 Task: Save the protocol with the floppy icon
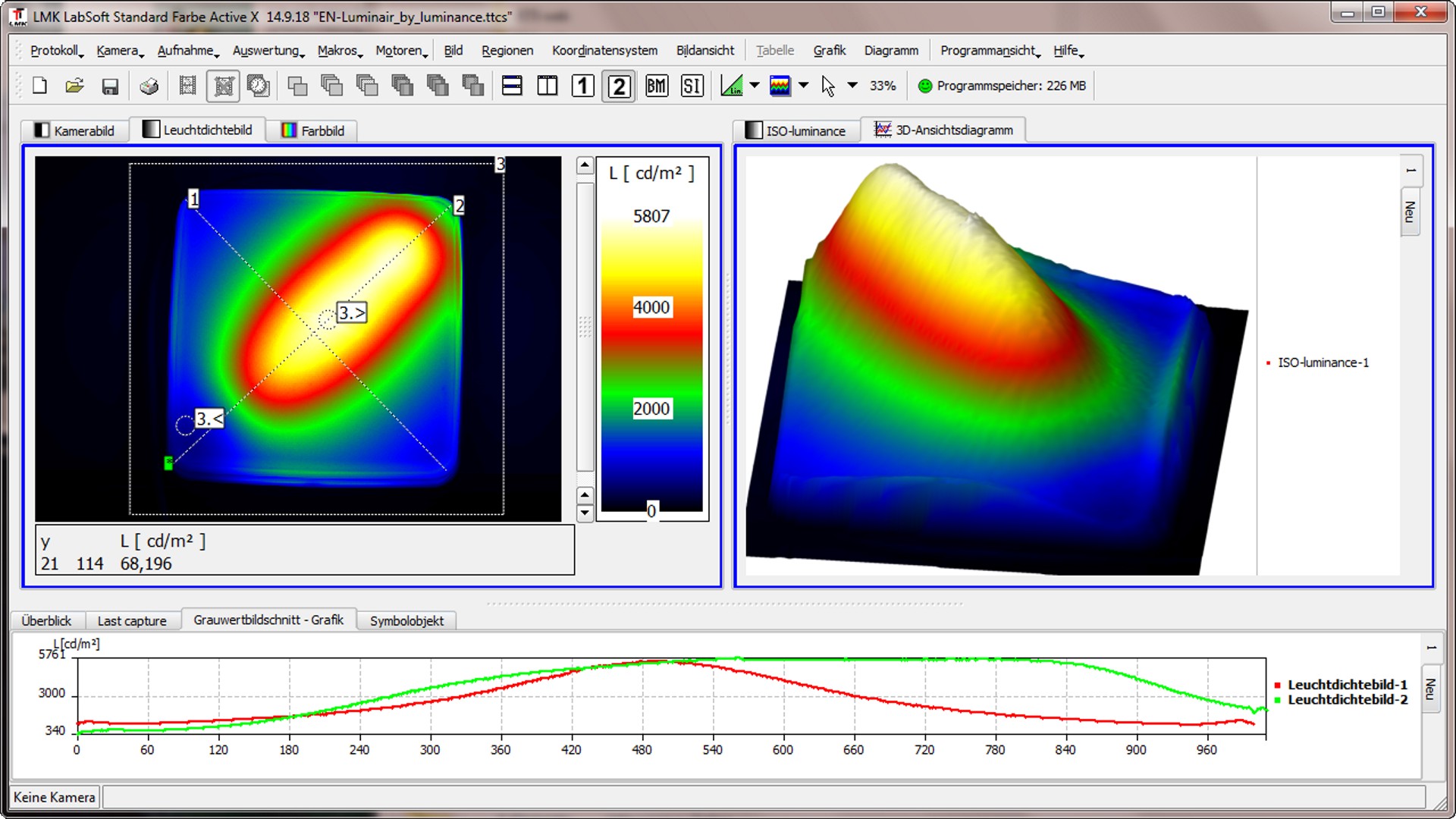[110, 86]
